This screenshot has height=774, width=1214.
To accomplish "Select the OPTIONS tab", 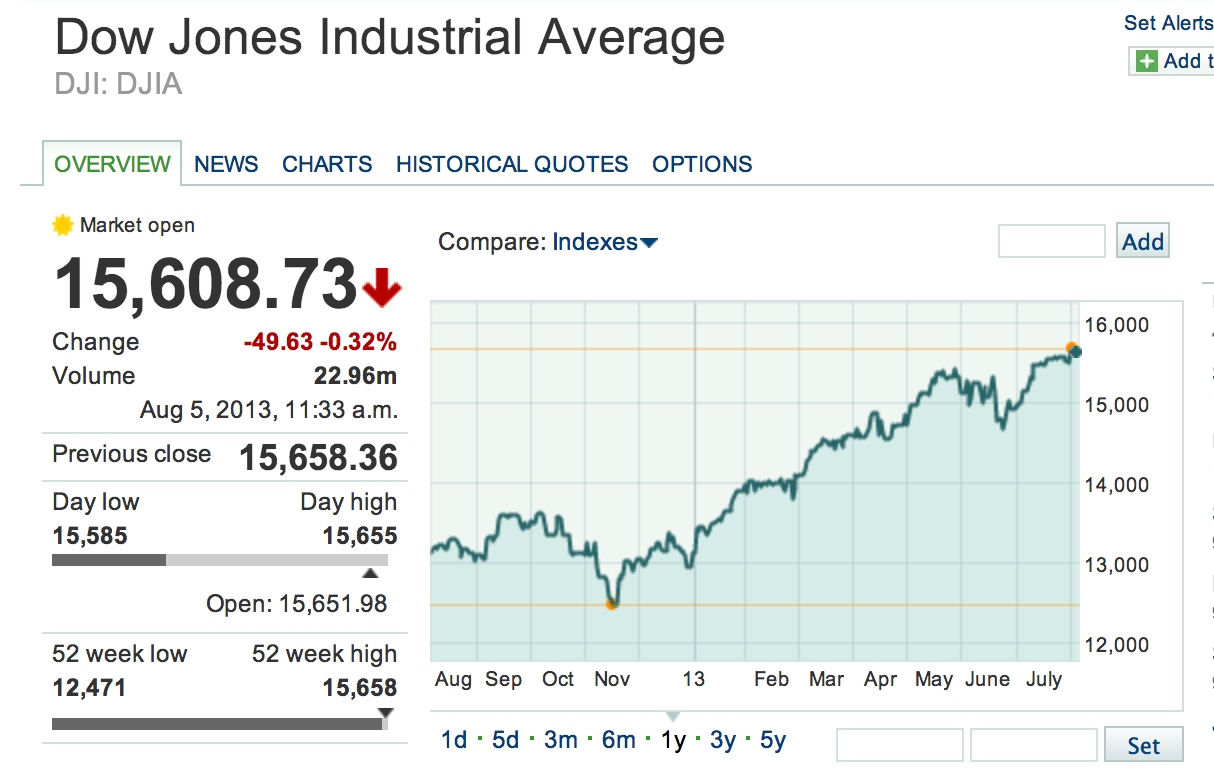I will (x=702, y=164).
